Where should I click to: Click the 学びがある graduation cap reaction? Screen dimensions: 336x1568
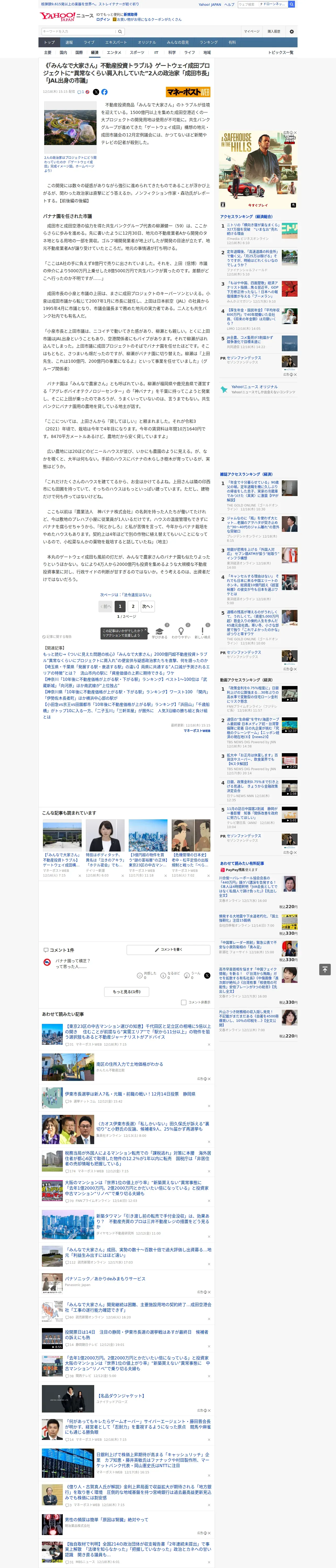tap(159, 631)
